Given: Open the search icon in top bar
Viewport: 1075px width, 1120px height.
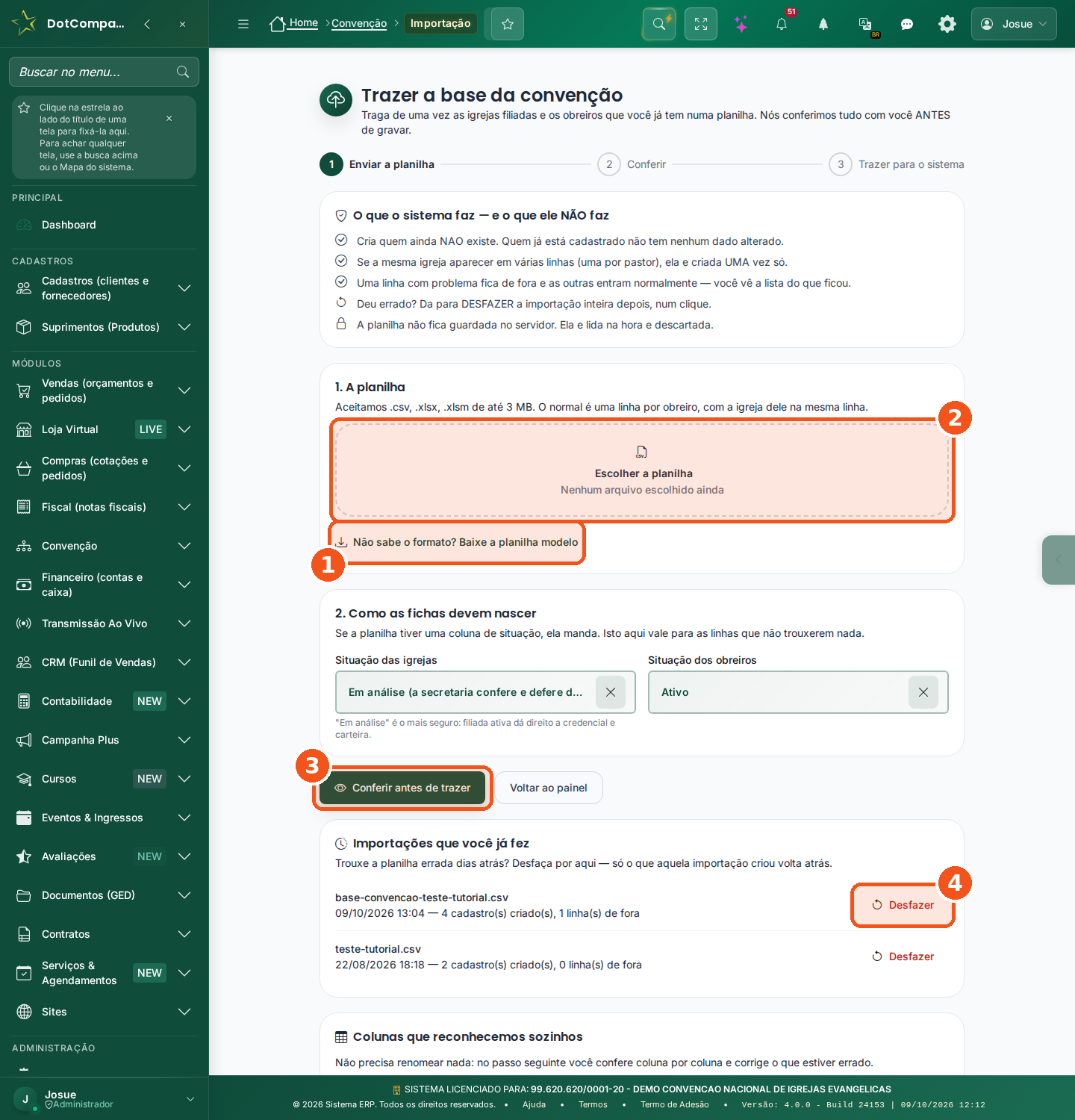Looking at the screenshot, I should click(659, 24).
